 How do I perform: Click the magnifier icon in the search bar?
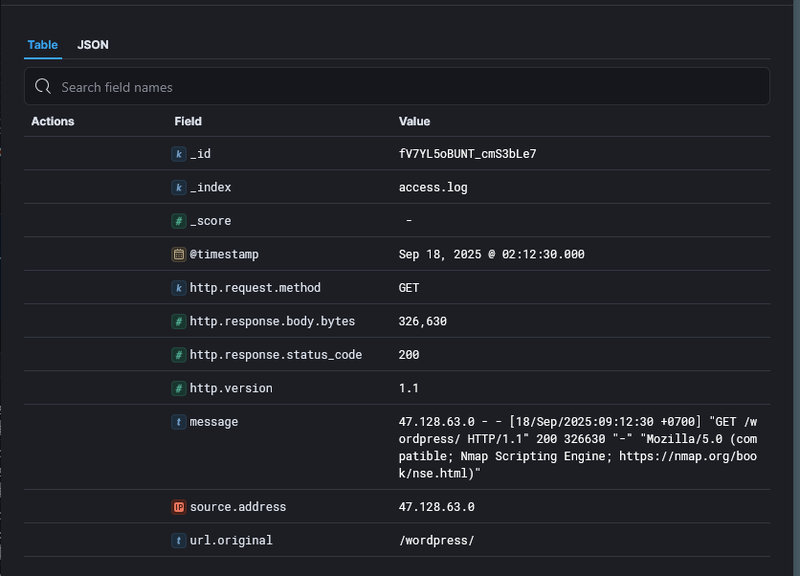pos(42,87)
